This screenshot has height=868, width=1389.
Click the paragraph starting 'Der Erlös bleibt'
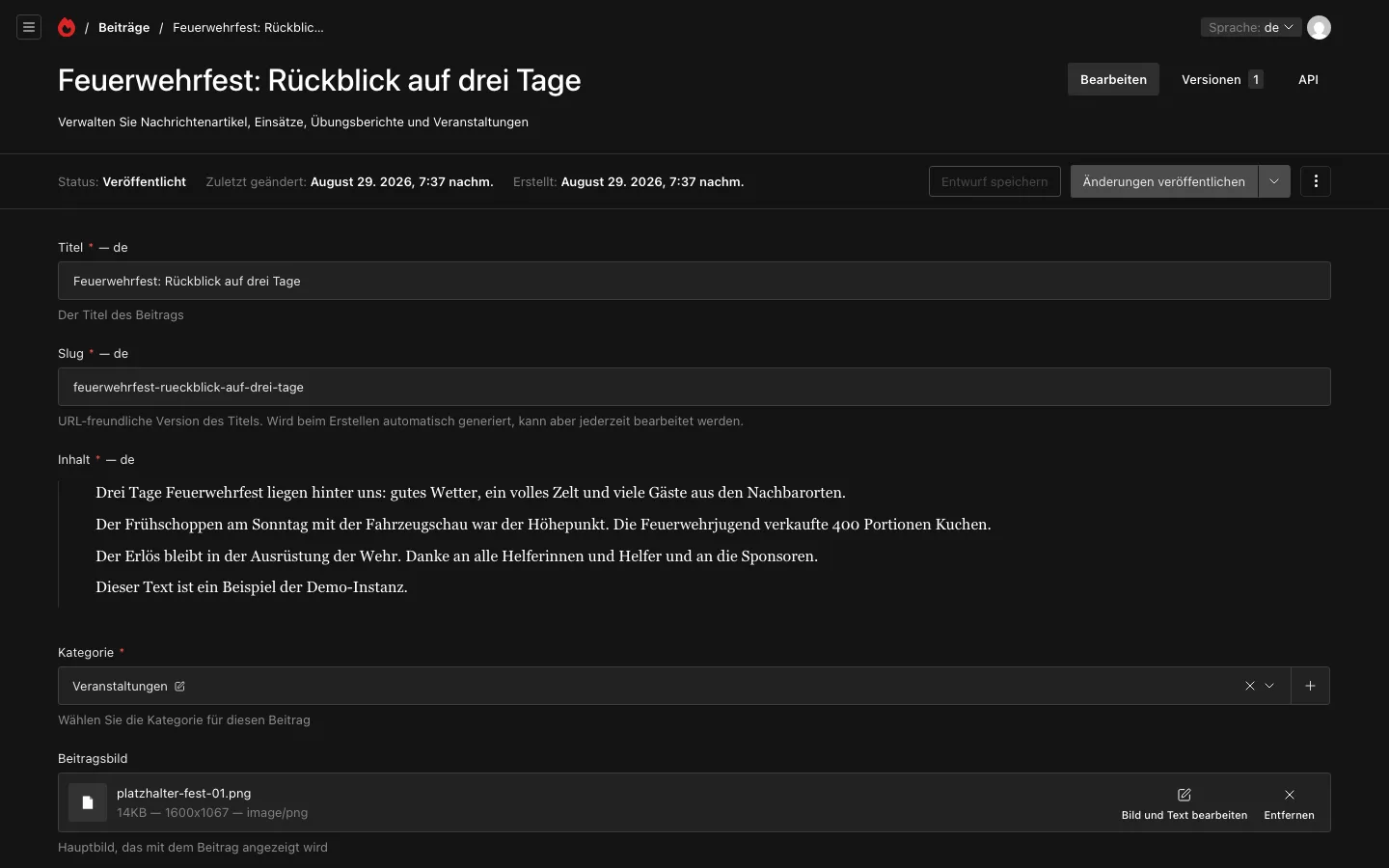pyautogui.click(x=456, y=556)
